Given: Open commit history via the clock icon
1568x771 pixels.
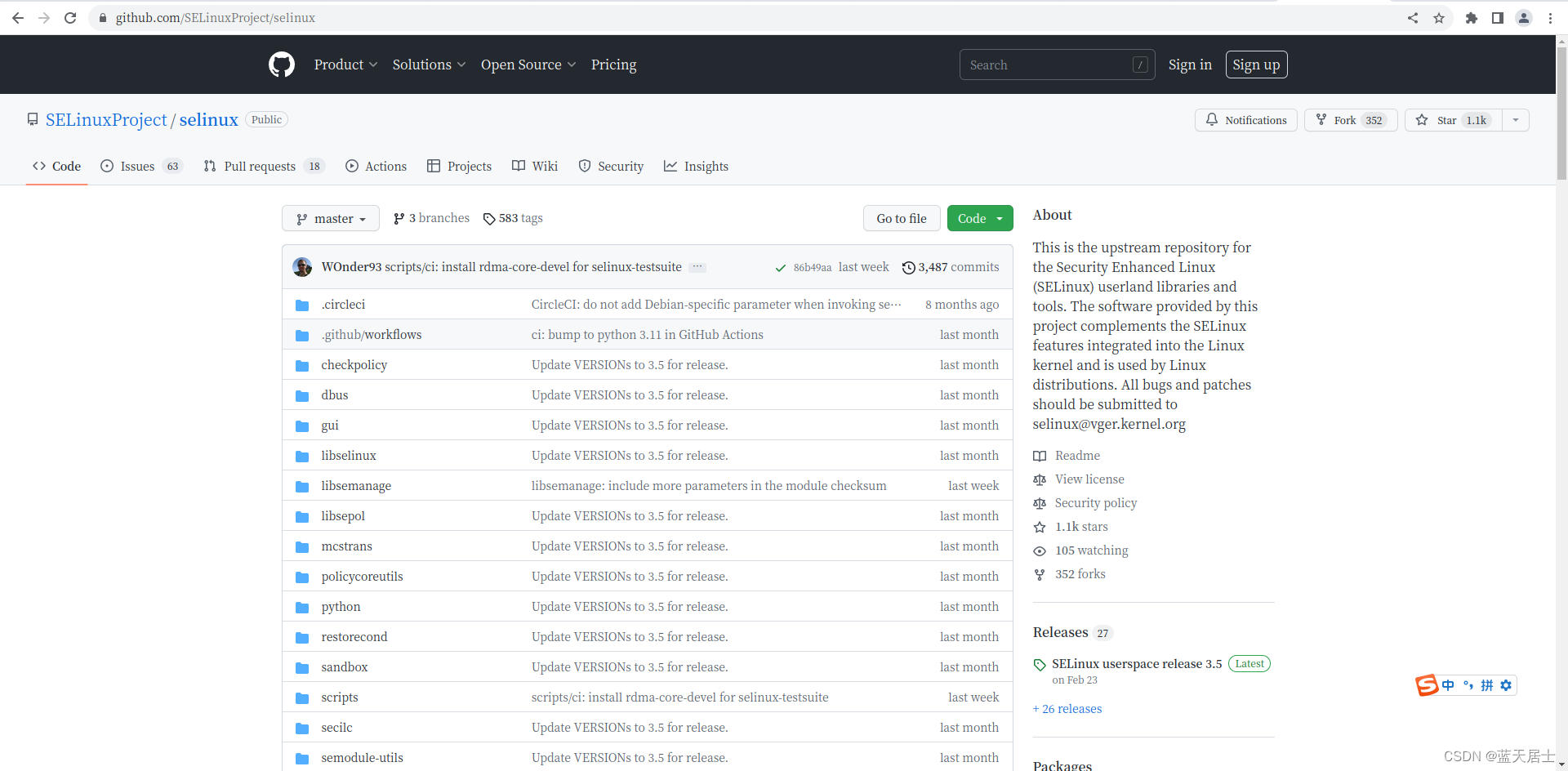Looking at the screenshot, I should click(909, 267).
